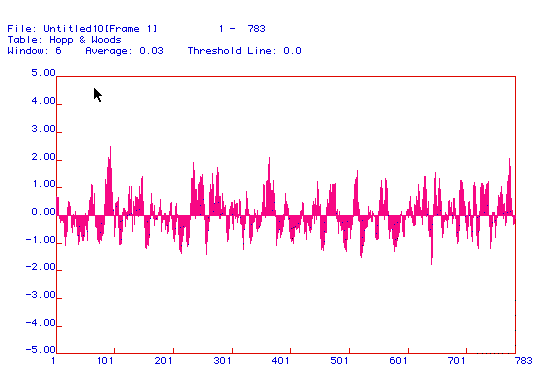The height and width of the screenshot is (386, 536).
Task: Click the y-axis label 5.00
Action: point(43,73)
